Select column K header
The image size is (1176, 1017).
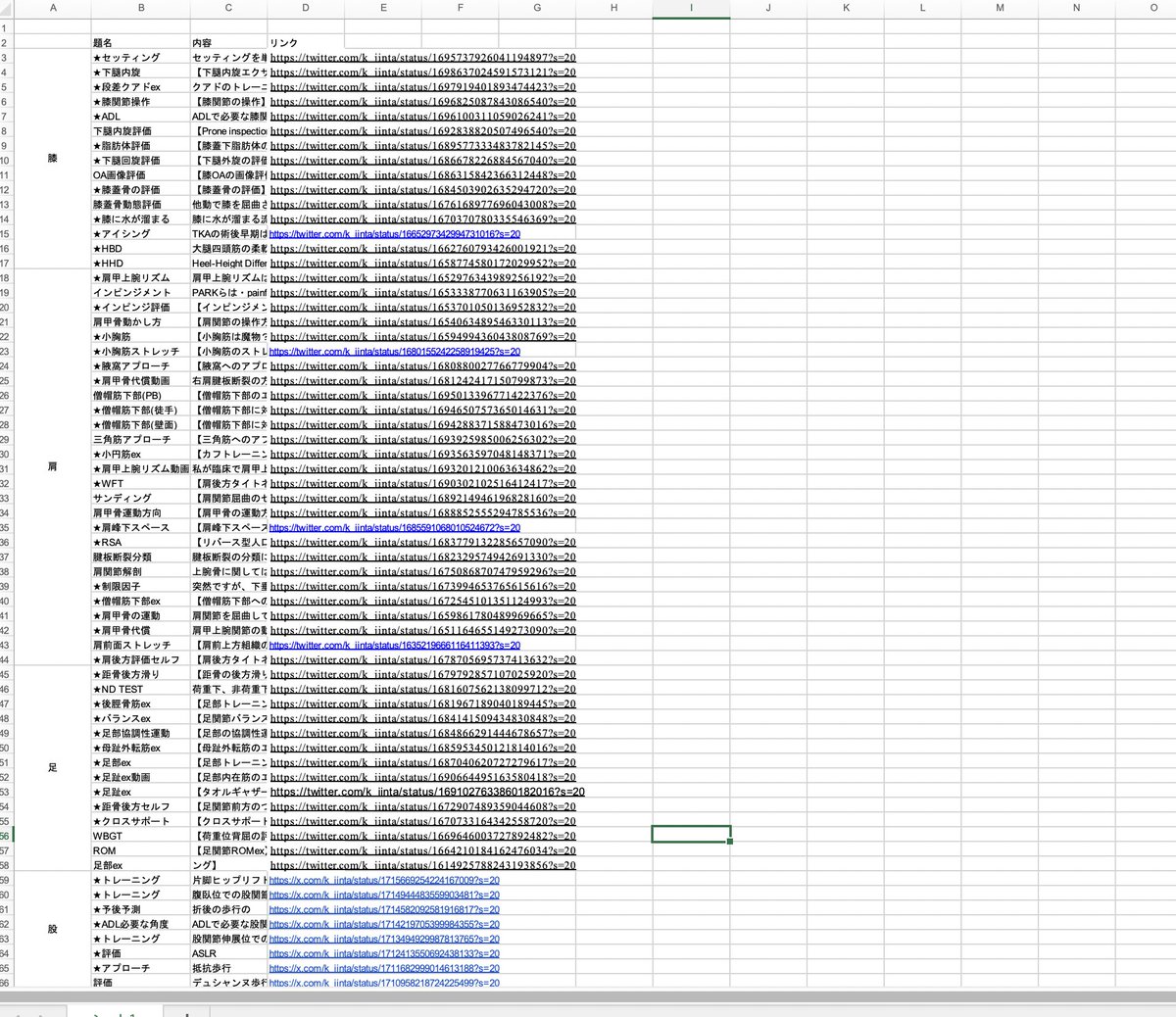pos(846,8)
